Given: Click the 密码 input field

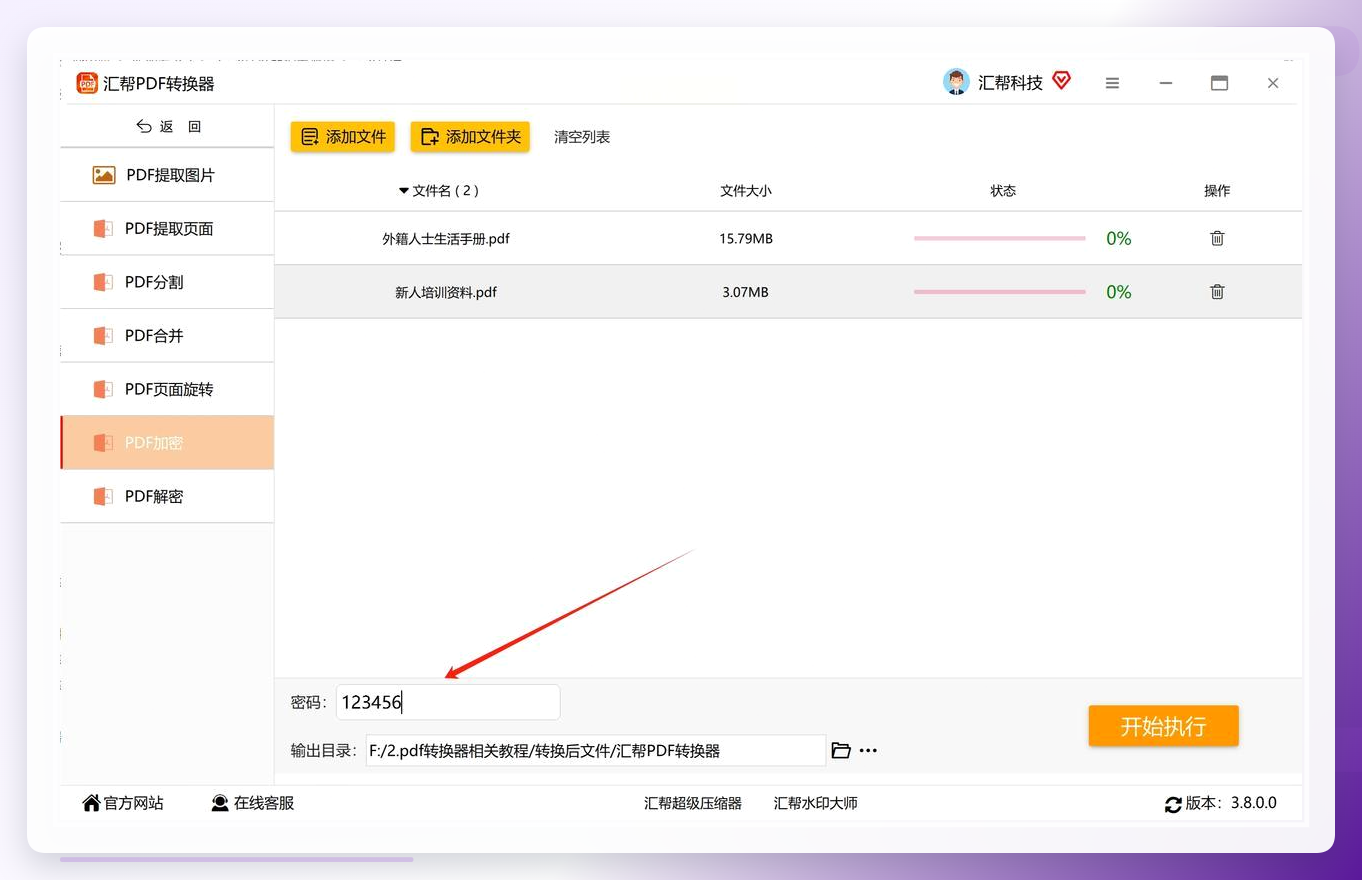Looking at the screenshot, I should (x=448, y=702).
